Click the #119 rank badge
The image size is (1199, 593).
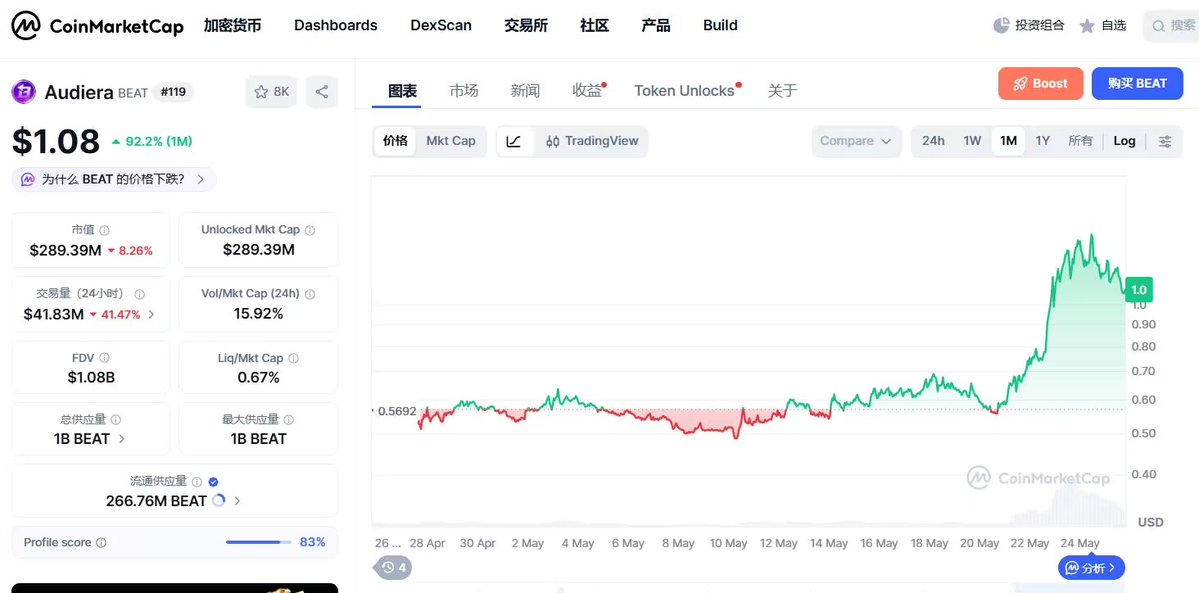coord(174,93)
